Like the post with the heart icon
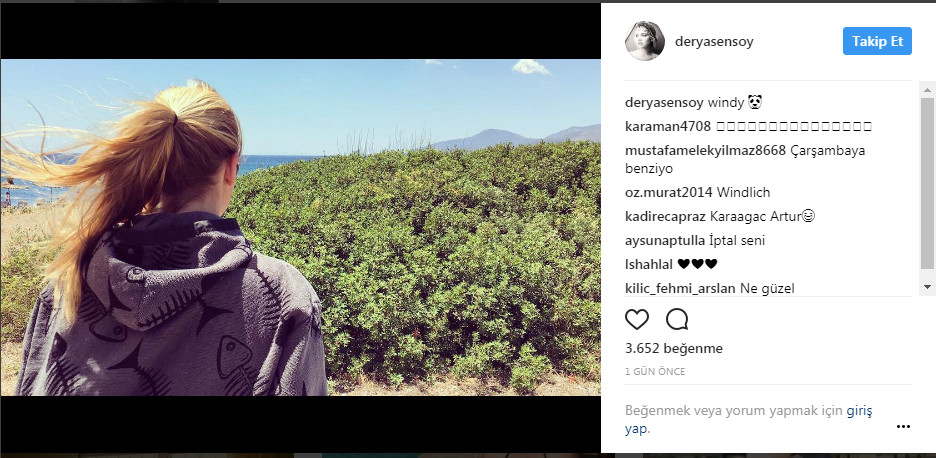Image resolution: width=936 pixels, height=458 pixels. pyautogui.click(x=636, y=319)
